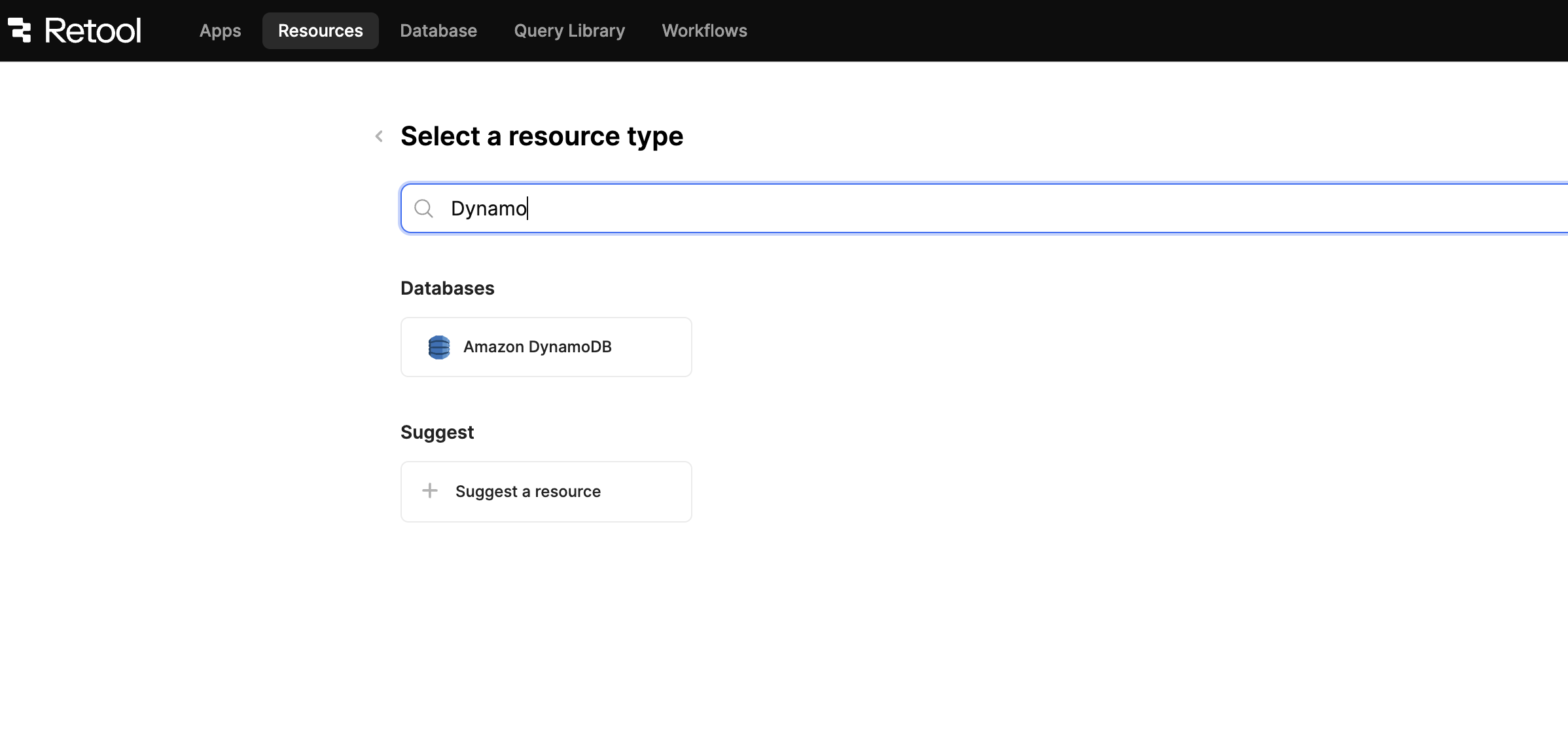Click the magnifier icon in the search box
Image resolution: width=1568 pixels, height=736 pixels.
coord(424,208)
